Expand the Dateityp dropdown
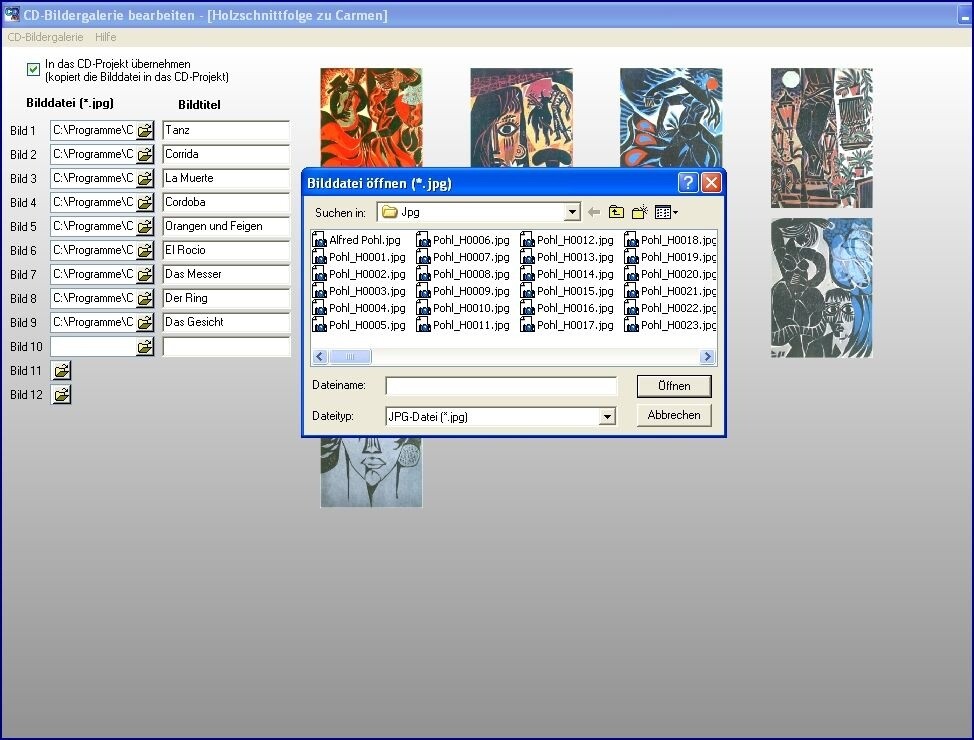Screen dimensions: 974x740 (x=608, y=417)
